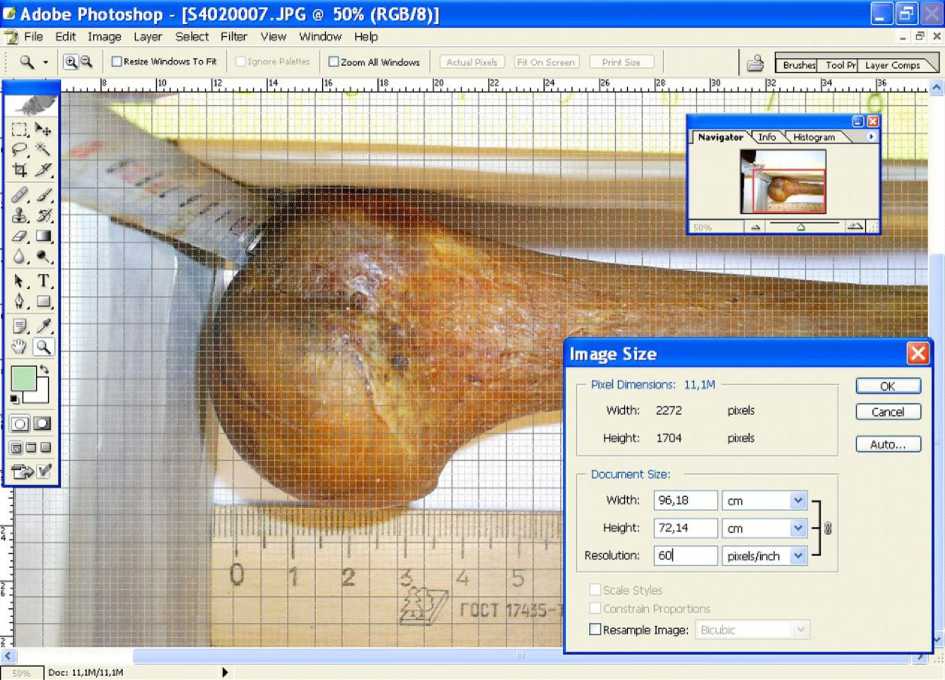Open the Width unit cm dropdown
This screenshot has width=945, height=680.
(x=798, y=500)
